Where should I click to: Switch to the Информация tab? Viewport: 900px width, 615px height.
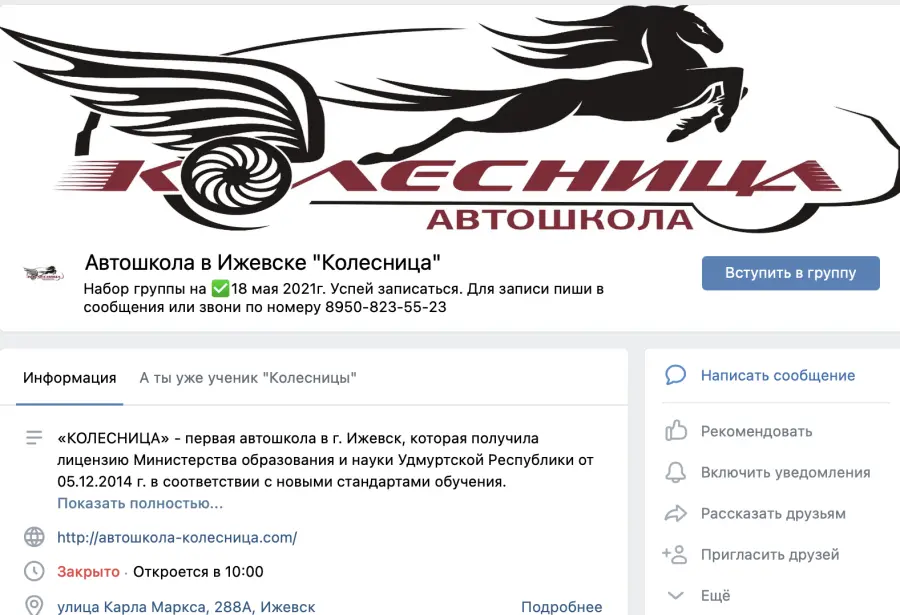coord(69,378)
